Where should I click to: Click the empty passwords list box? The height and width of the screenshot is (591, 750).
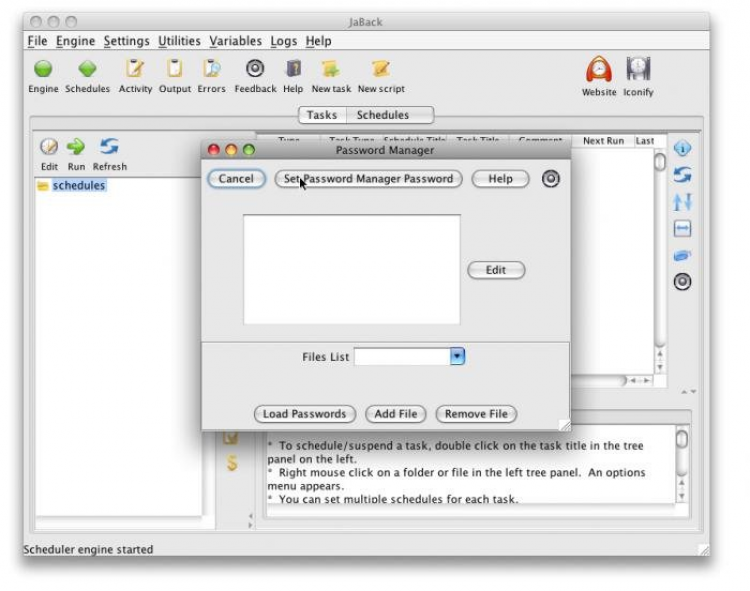tap(352, 270)
